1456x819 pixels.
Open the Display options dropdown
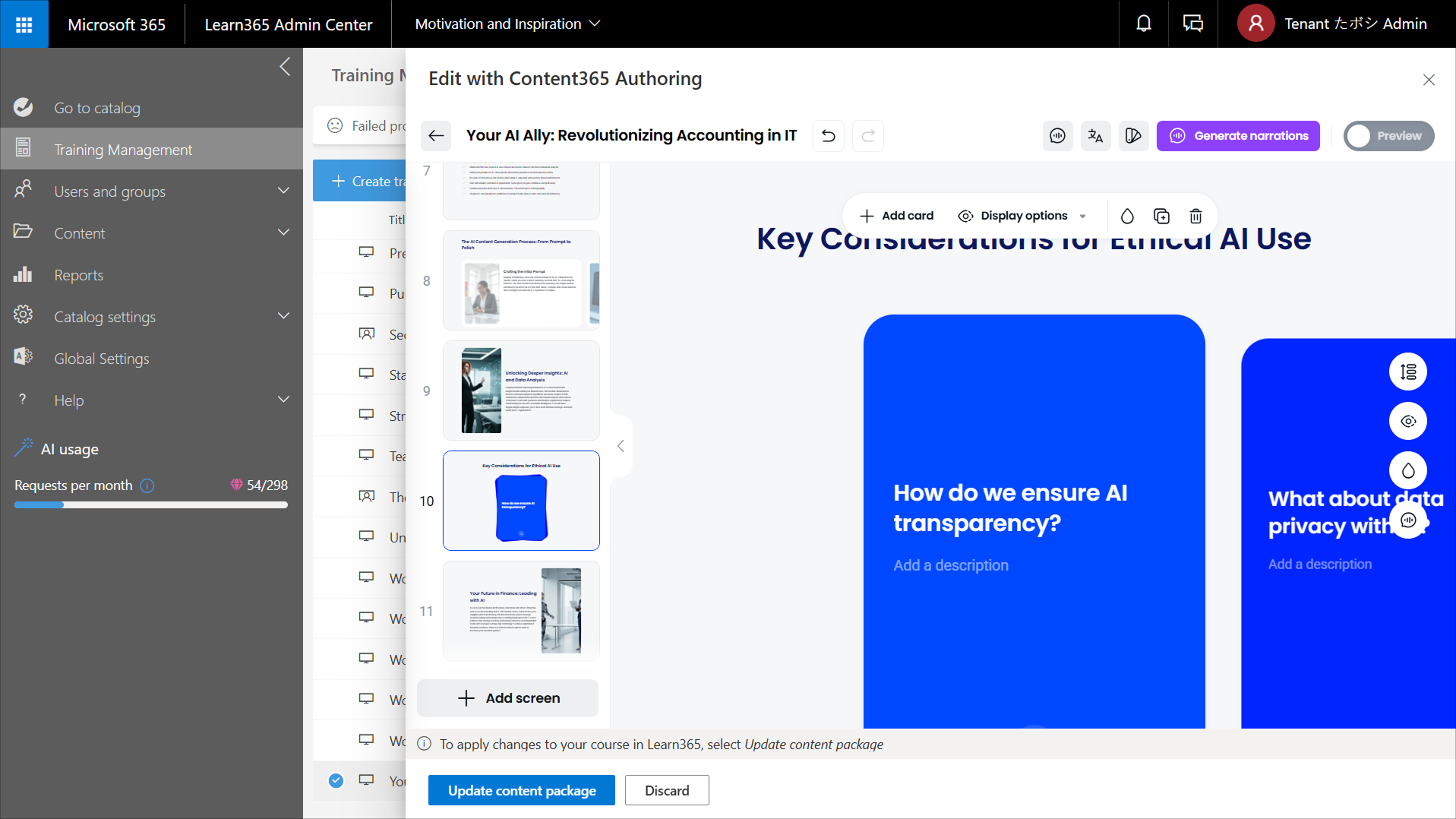click(x=1022, y=217)
